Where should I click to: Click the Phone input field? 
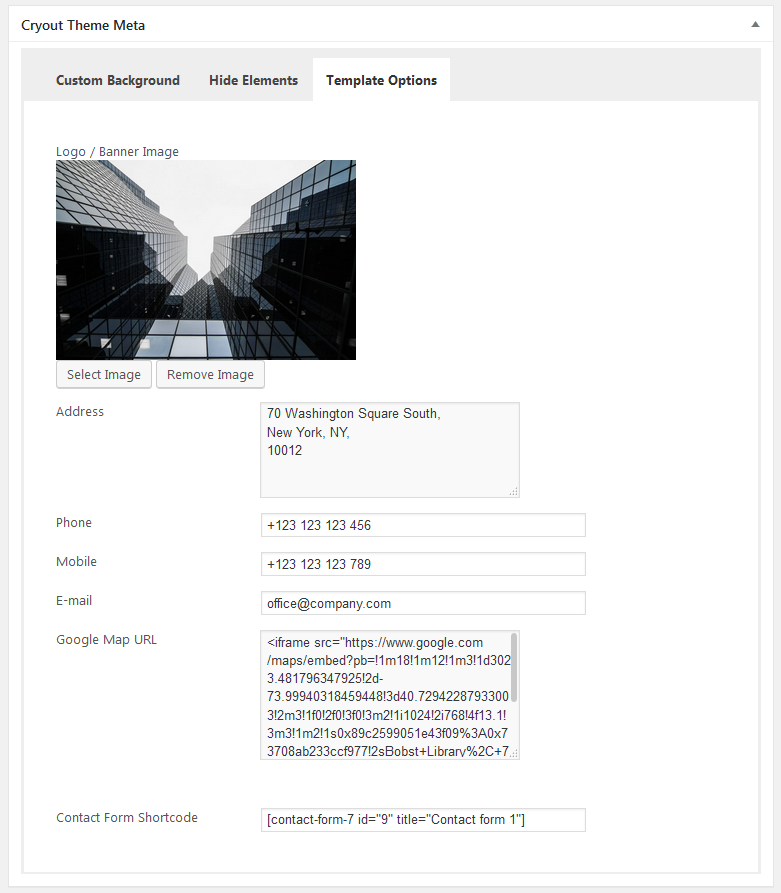coord(423,525)
